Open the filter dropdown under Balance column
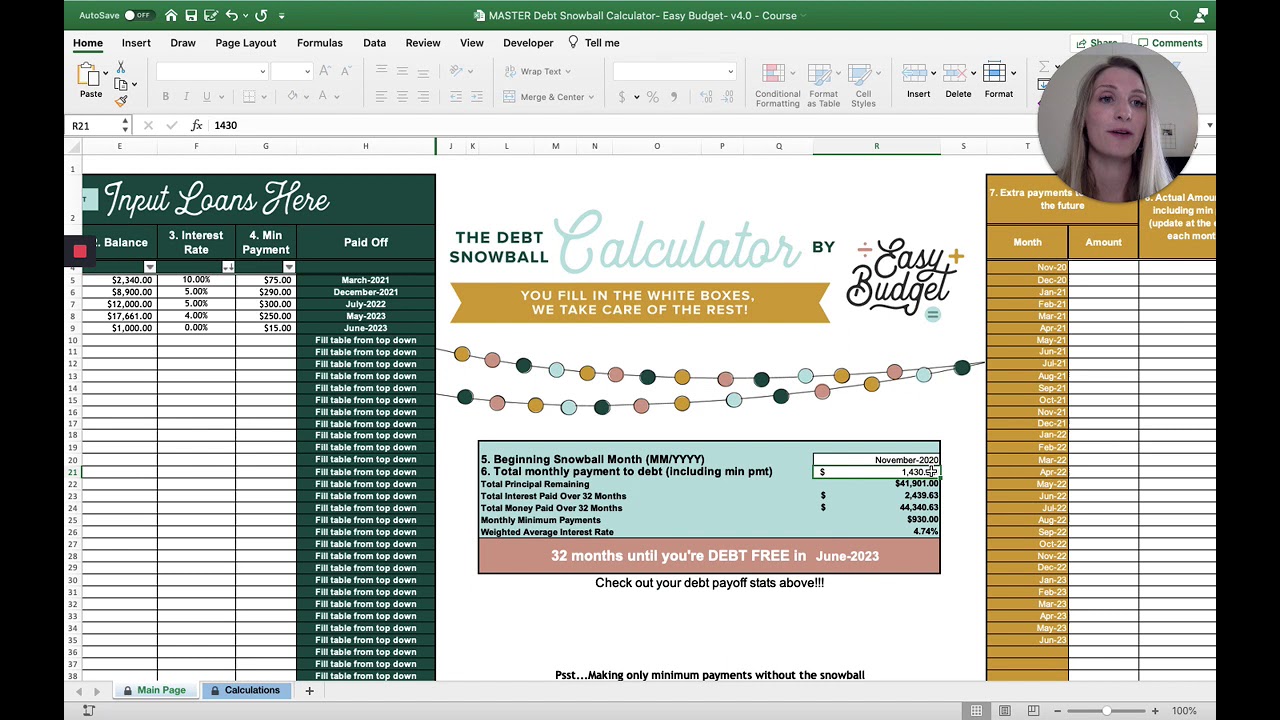The image size is (1280, 720). [x=149, y=267]
